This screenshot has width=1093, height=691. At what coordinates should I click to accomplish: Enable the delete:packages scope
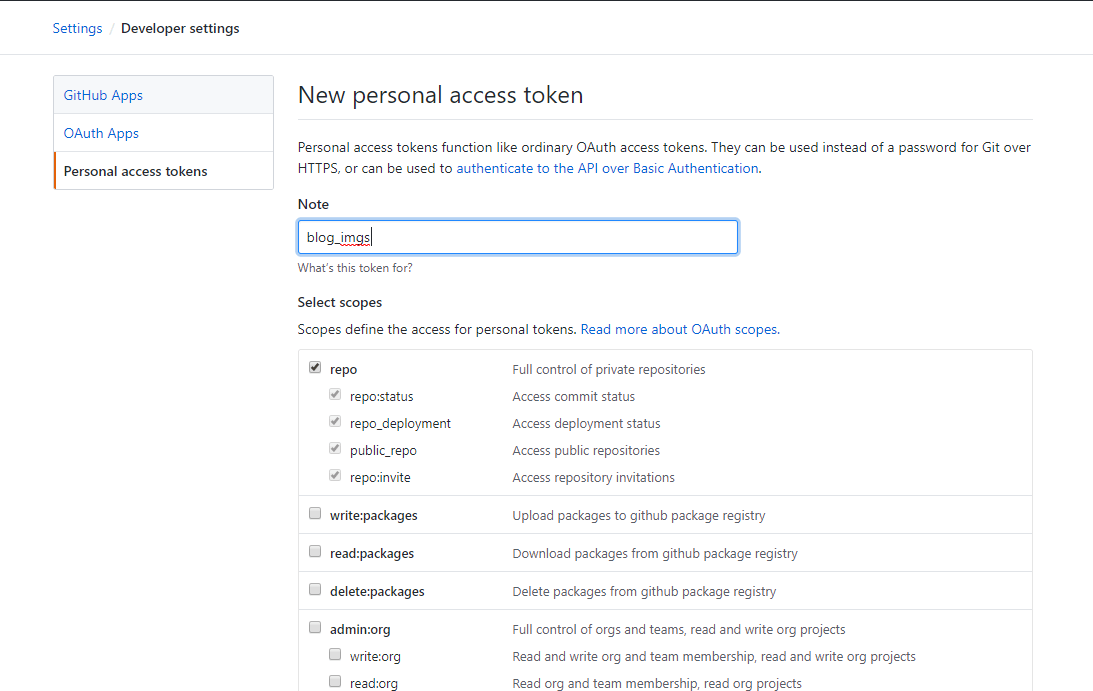click(315, 588)
